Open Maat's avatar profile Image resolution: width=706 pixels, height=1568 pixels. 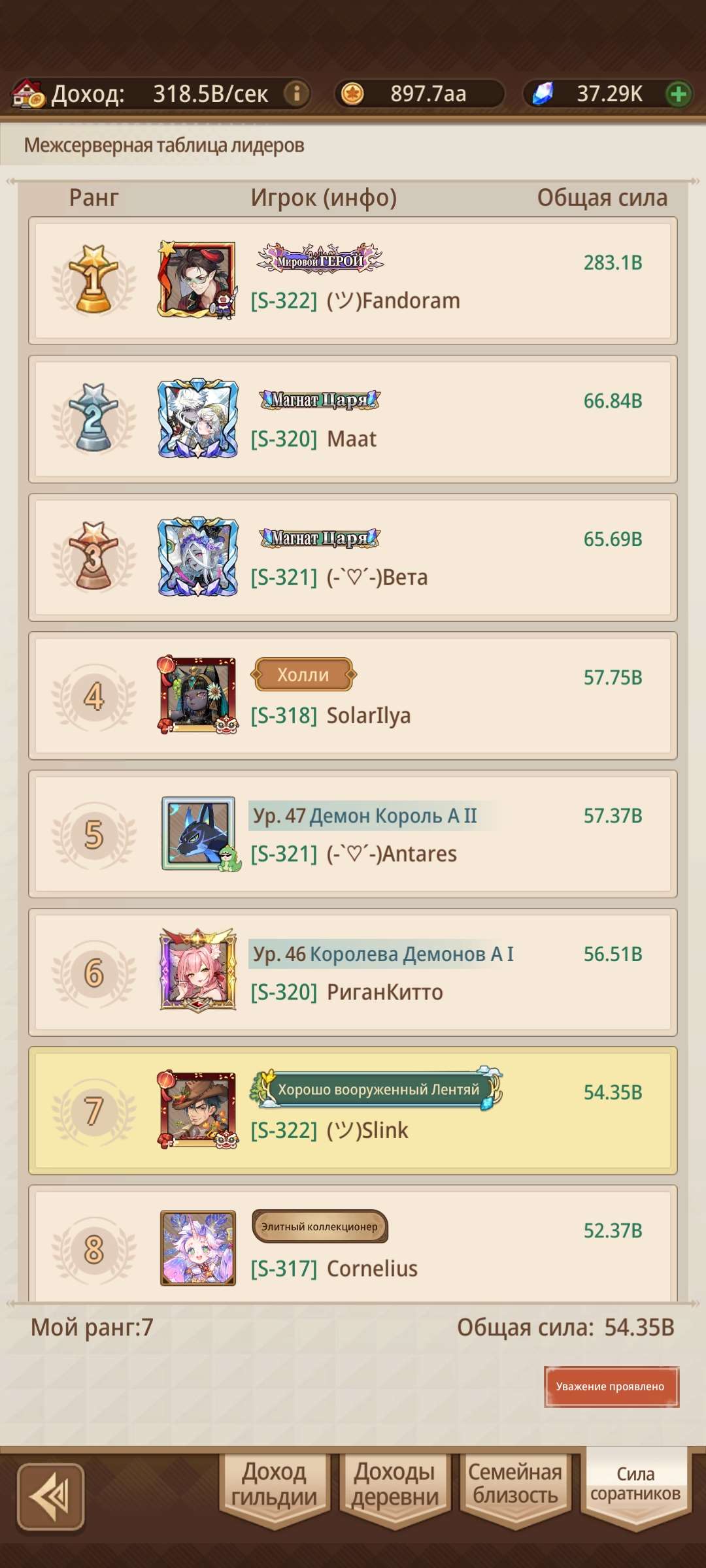[197, 418]
